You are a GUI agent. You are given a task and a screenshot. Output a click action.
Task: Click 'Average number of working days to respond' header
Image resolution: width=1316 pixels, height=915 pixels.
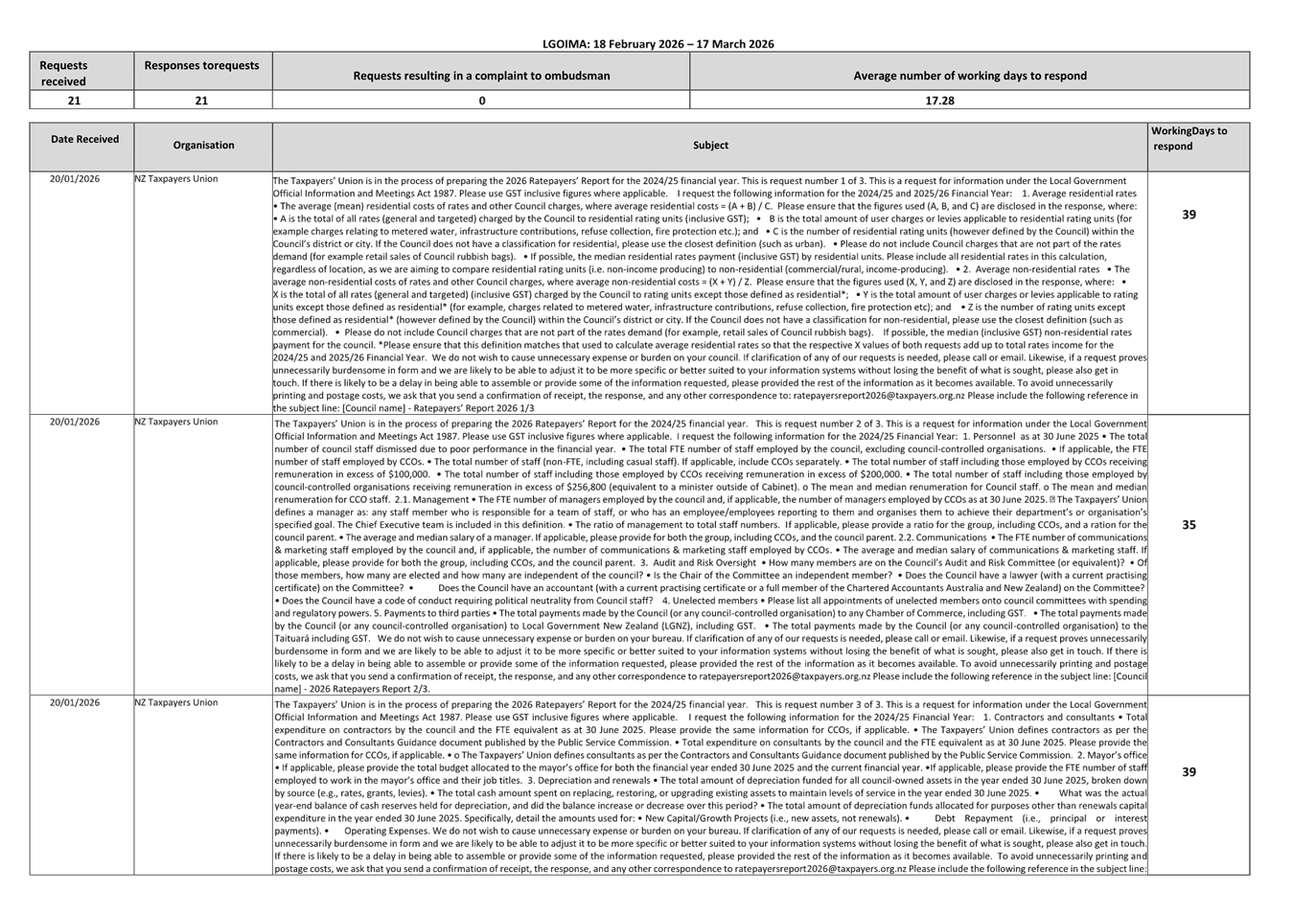click(x=970, y=72)
